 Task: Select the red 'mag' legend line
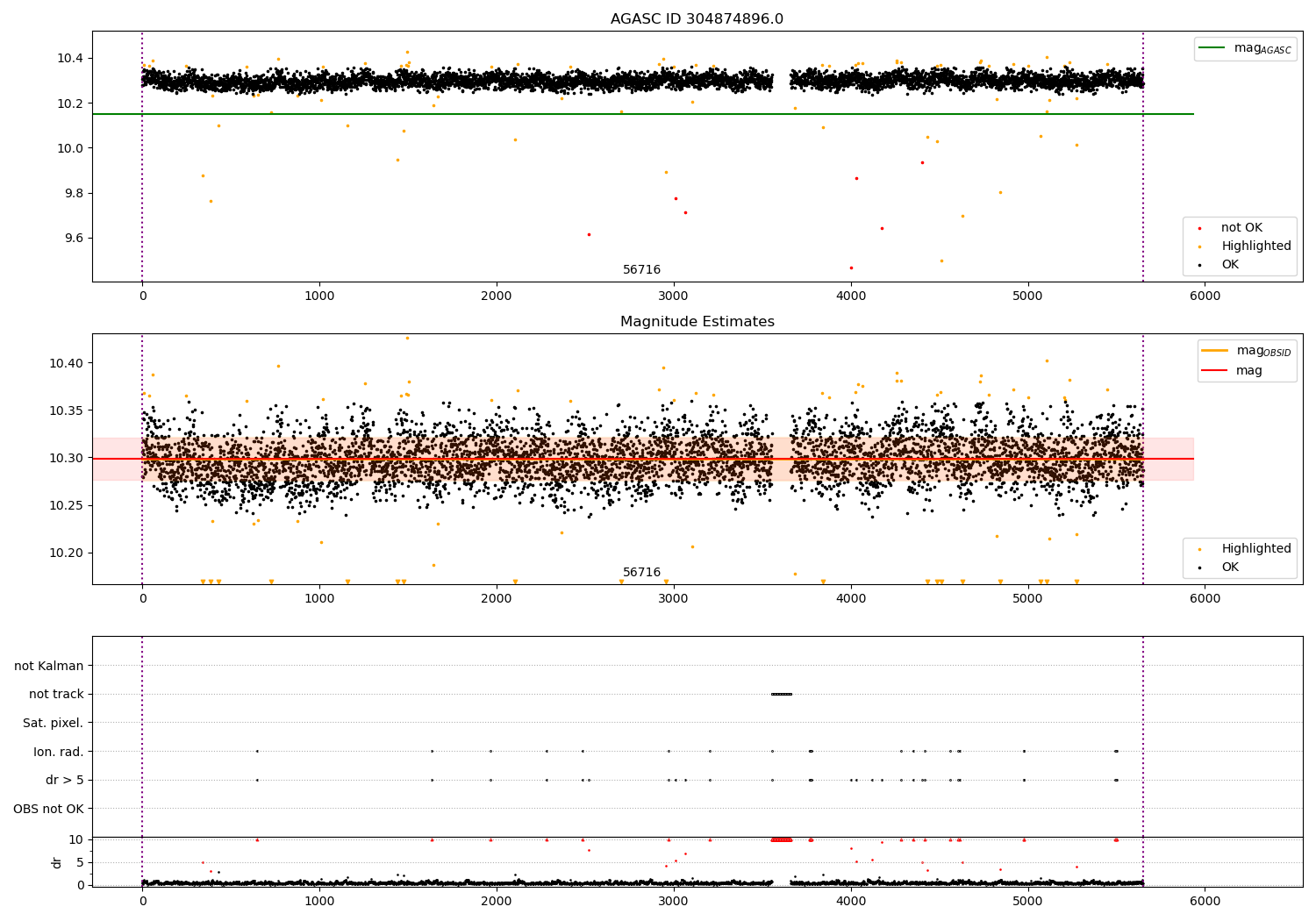pos(1215,370)
